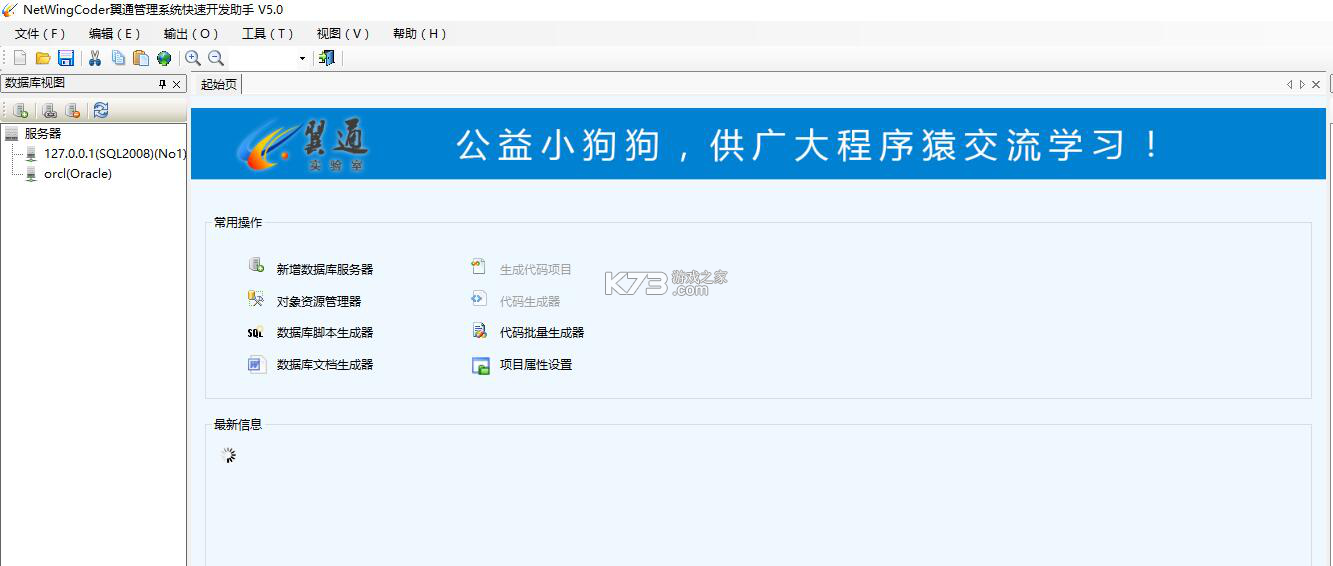This screenshot has width=1333, height=566.
Task: Click the 生成代码项目 link
Action: pyautogui.click(x=536, y=270)
